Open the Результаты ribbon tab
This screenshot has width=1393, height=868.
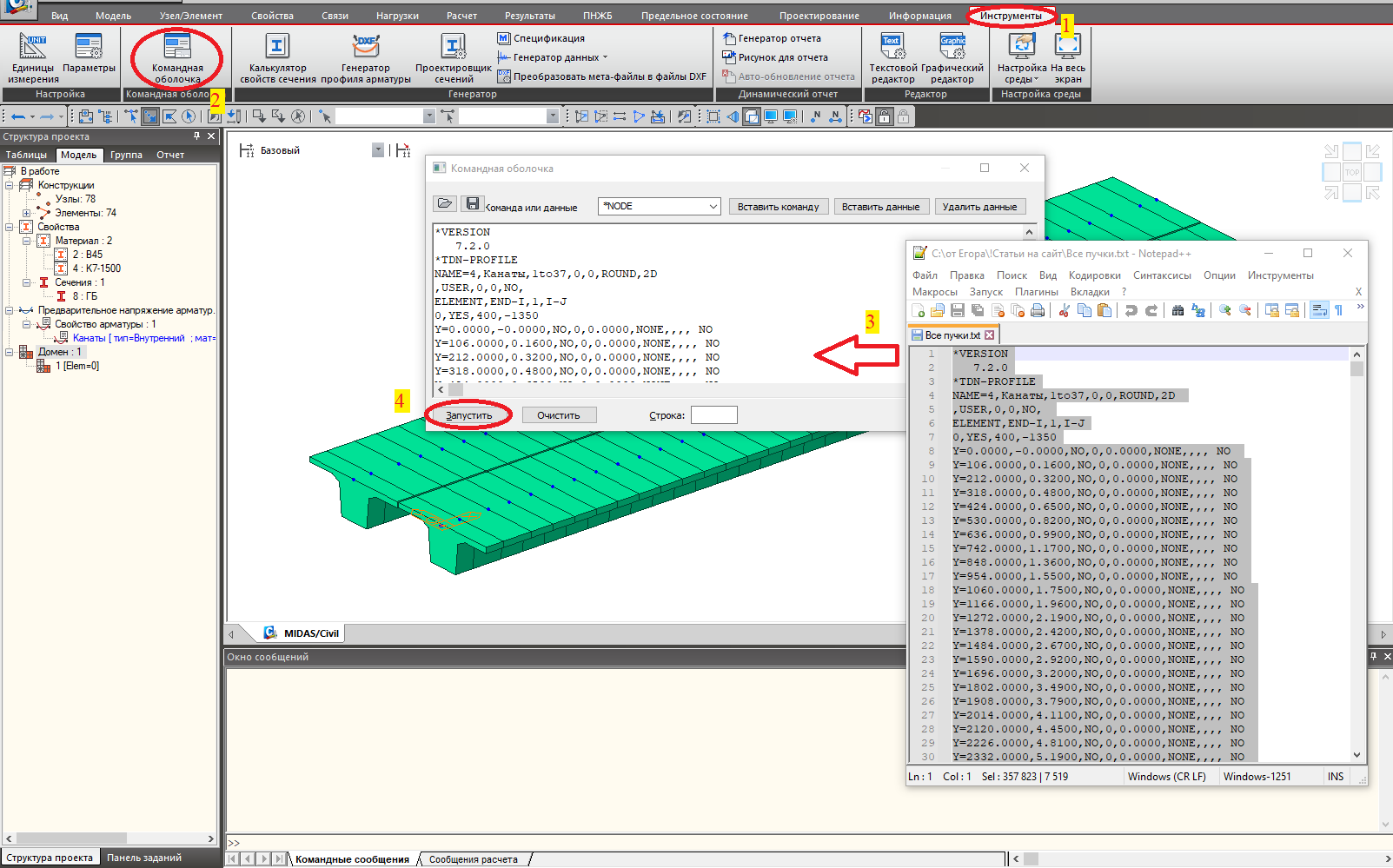[x=529, y=16]
